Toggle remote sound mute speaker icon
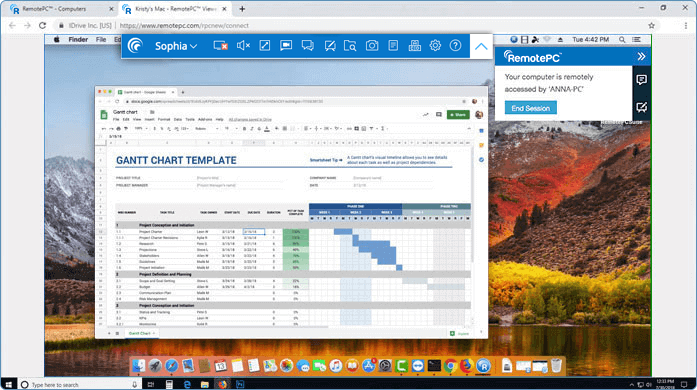 point(243,46)
